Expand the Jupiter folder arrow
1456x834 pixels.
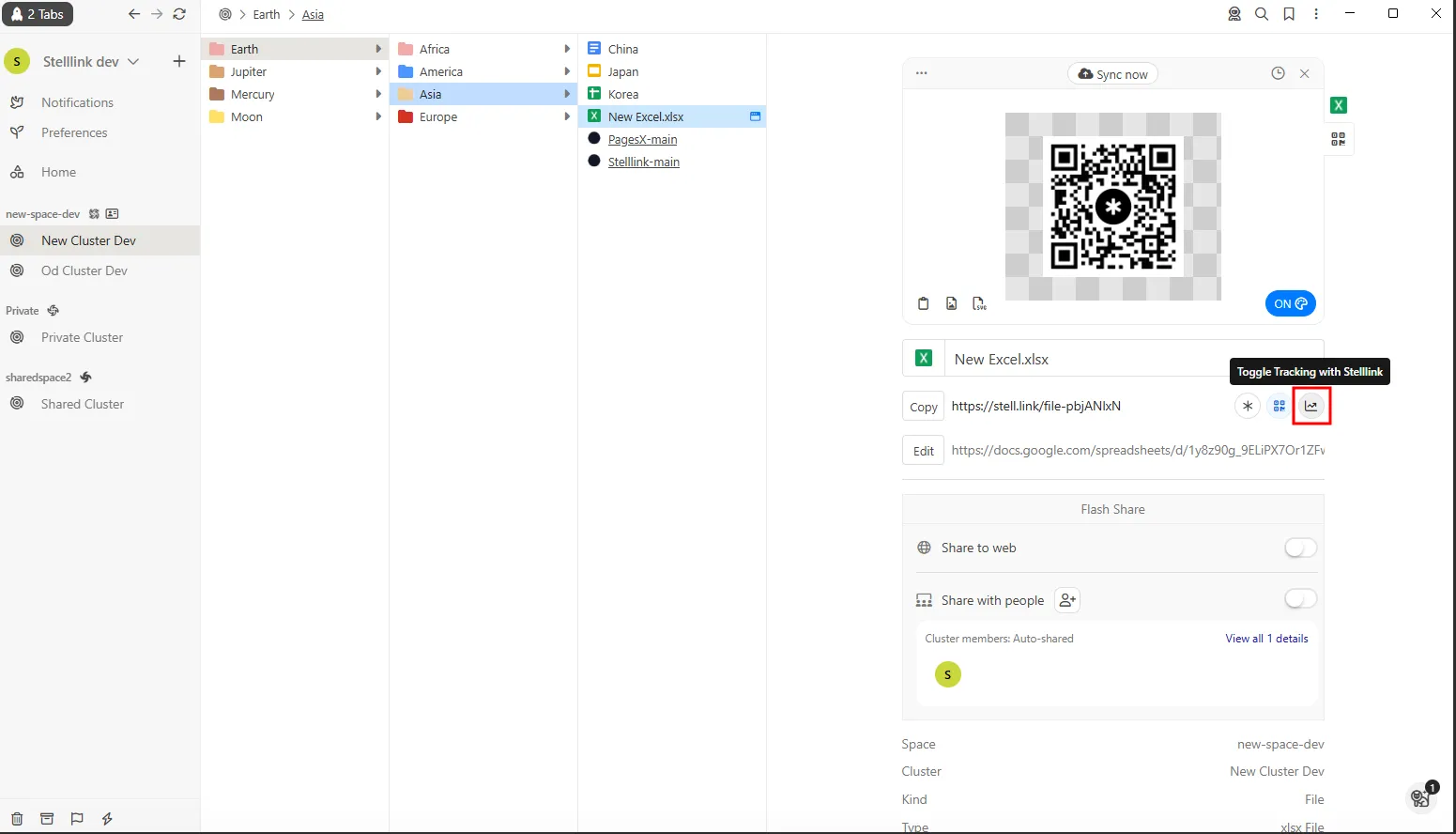[x=378, y=71]
